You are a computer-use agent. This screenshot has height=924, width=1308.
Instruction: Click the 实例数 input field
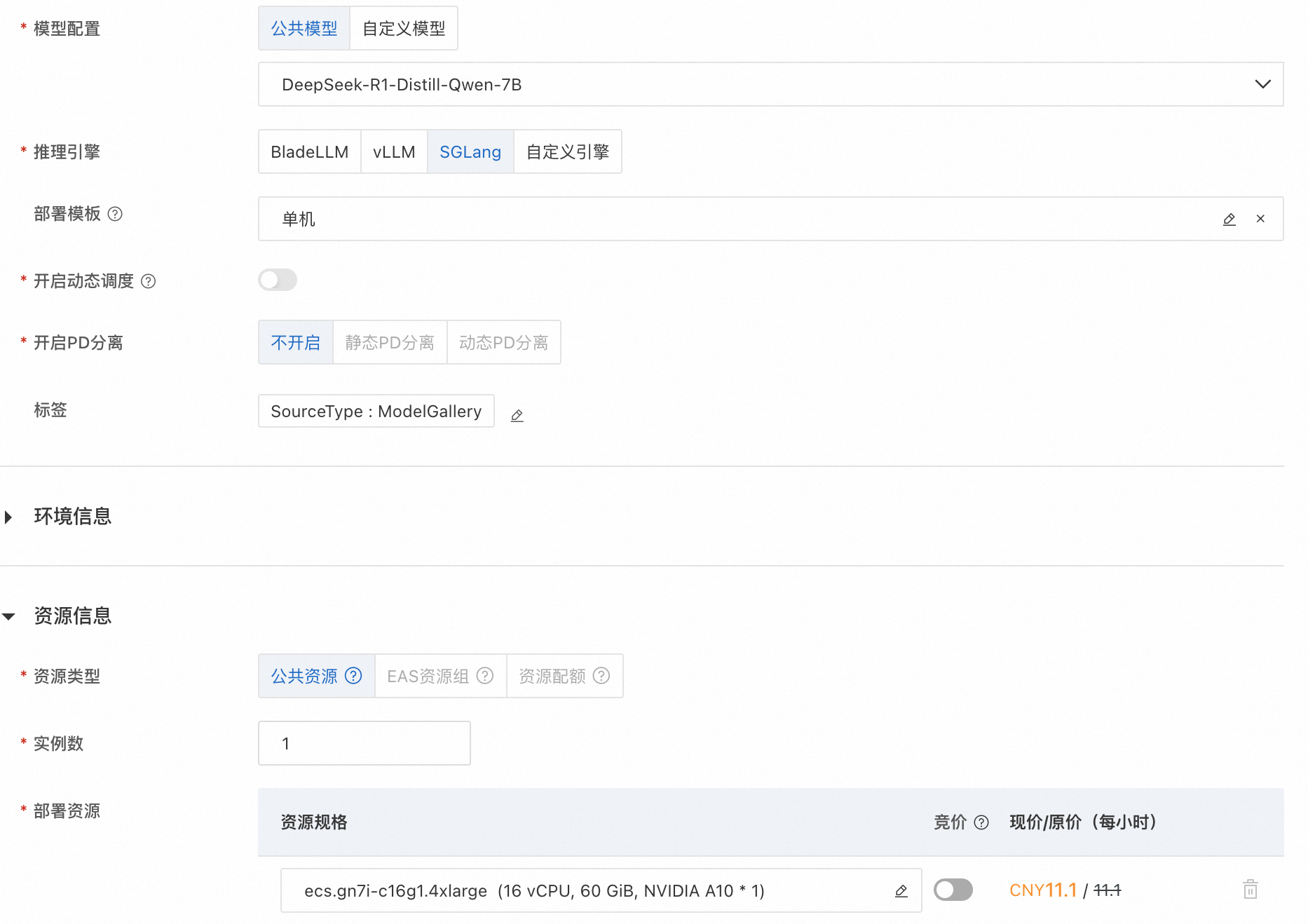click(x=365, y=743)
